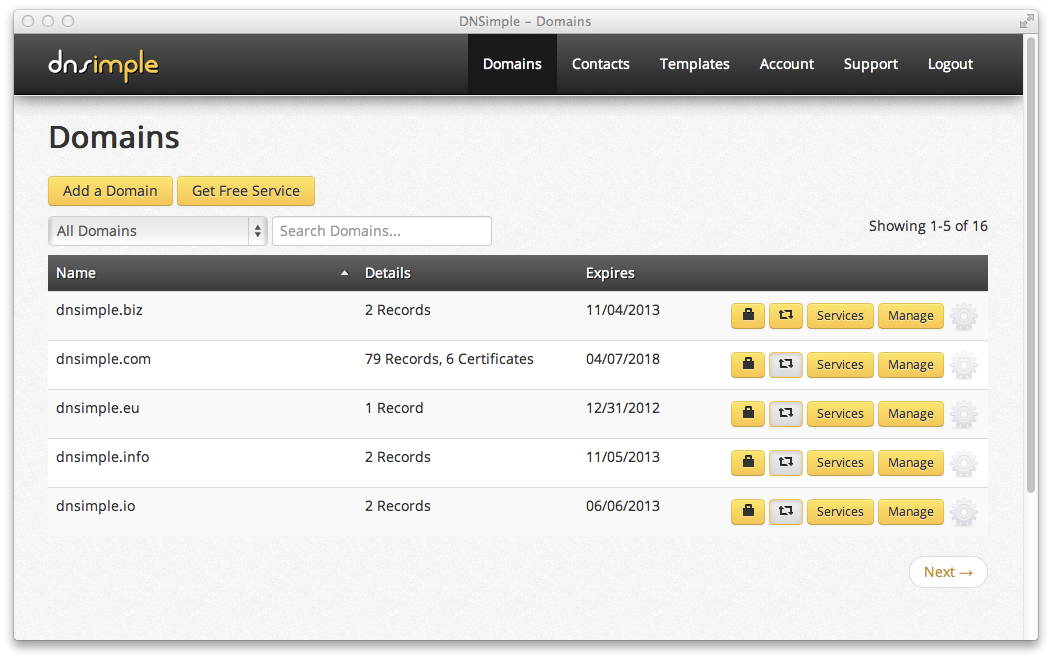Viewport: 1052px width, 660px height.
Task: Click the lock icon for dnsimple.io
Action: (748, 511)
